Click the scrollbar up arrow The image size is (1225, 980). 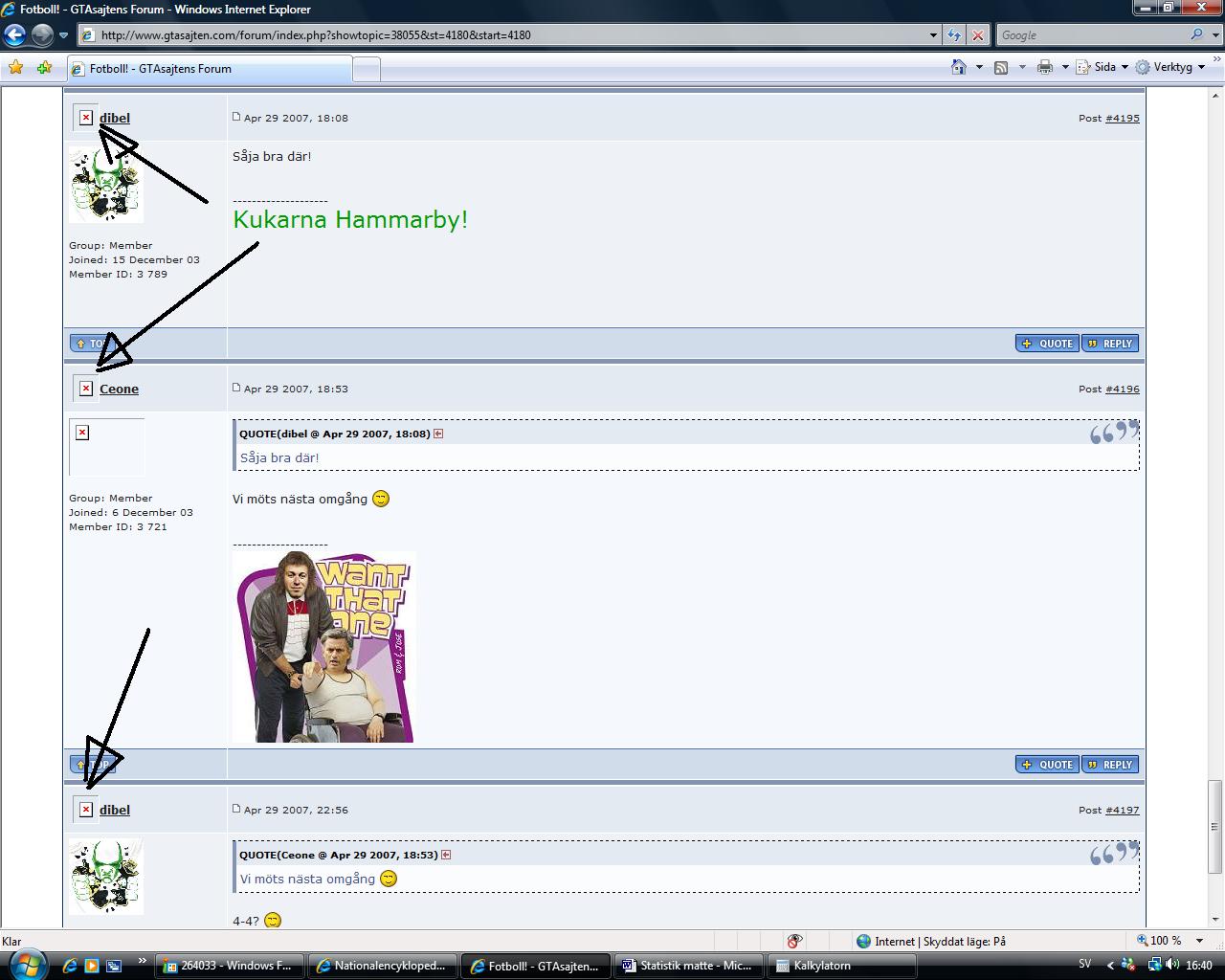pyautogui.click(x=1215, y=95)
